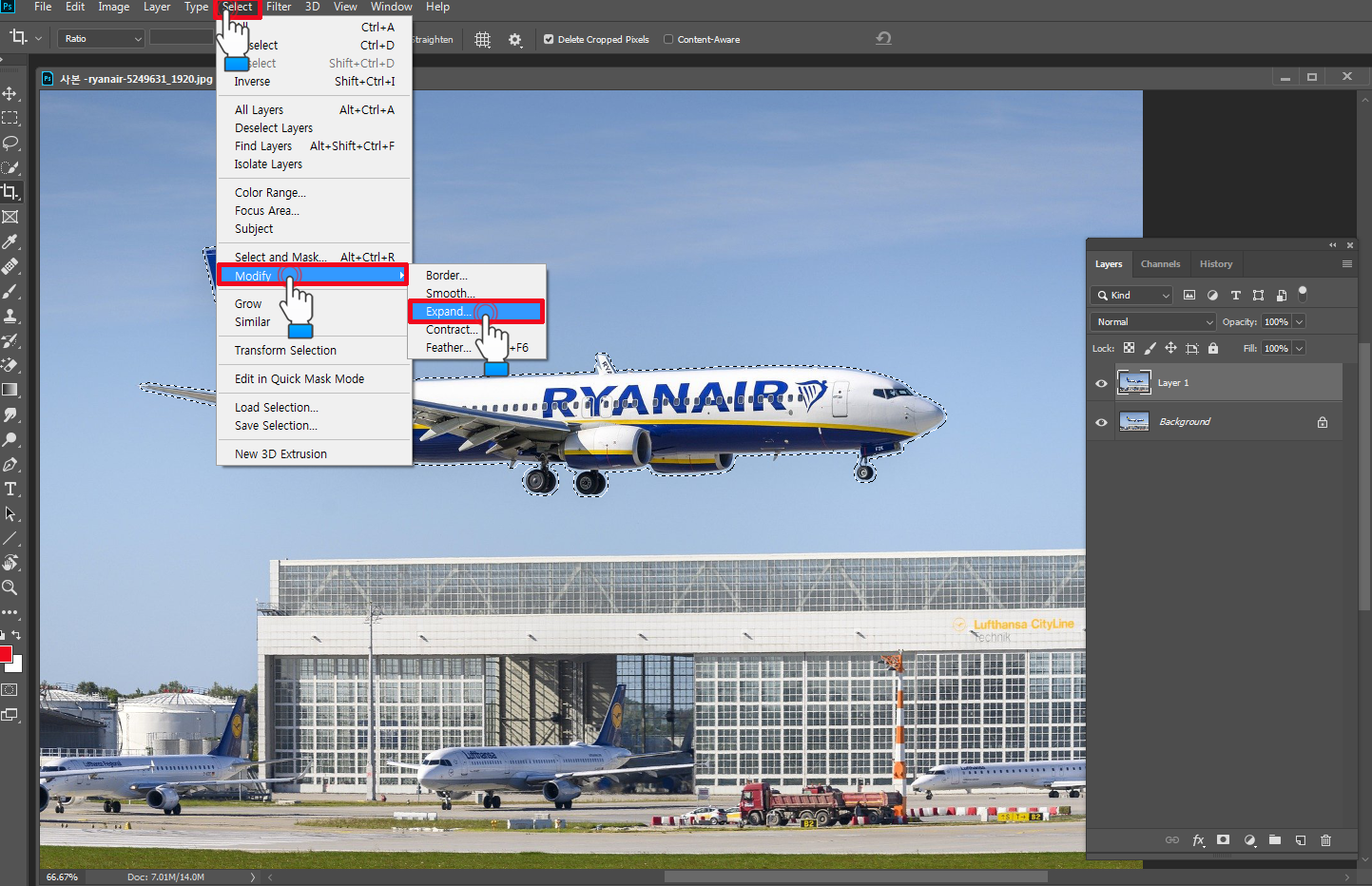
Task: Click the white background color swatch
Action: click(16, 666)
